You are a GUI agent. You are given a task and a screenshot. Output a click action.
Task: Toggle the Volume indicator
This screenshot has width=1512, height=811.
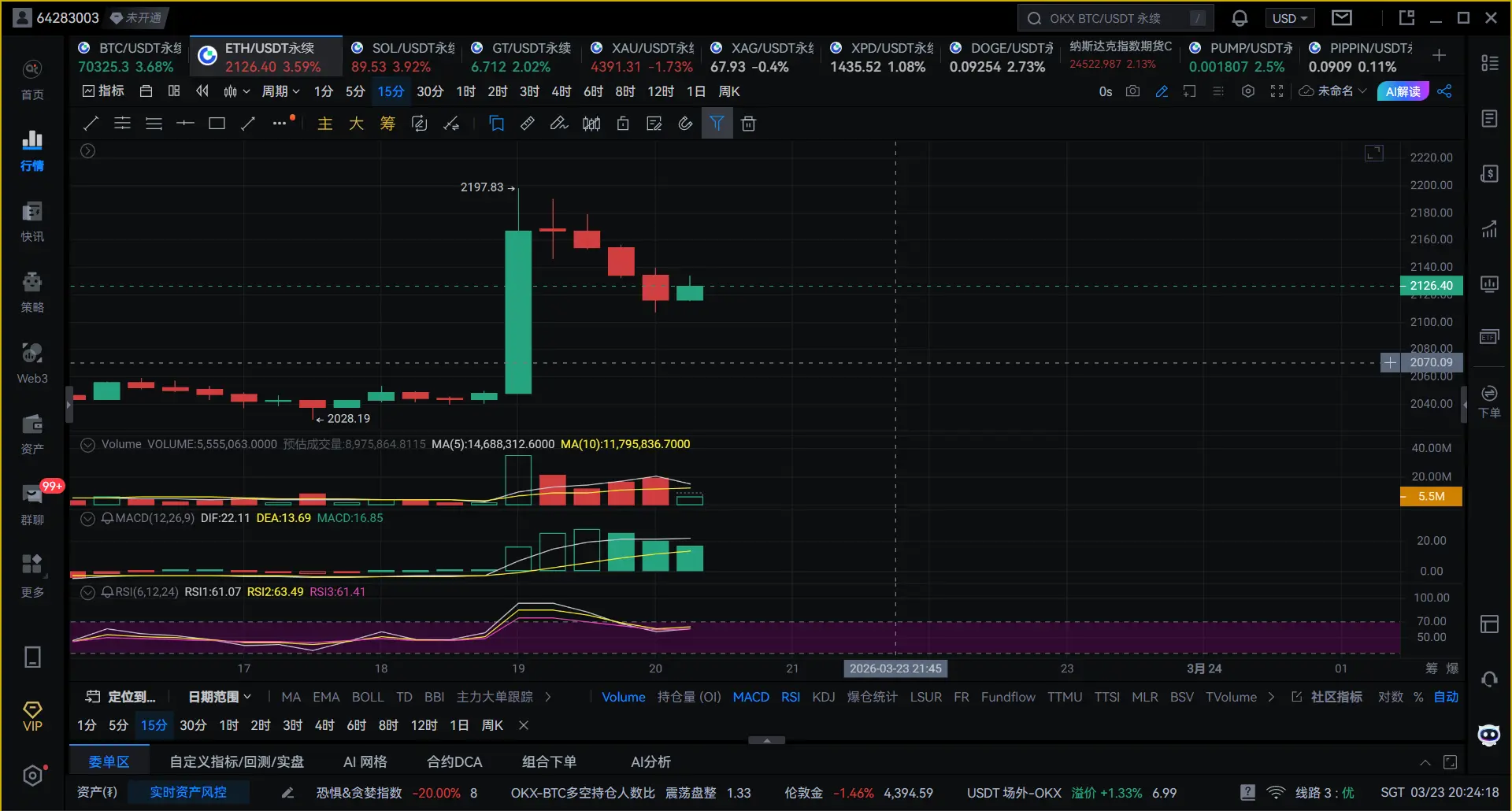(623, 697)
